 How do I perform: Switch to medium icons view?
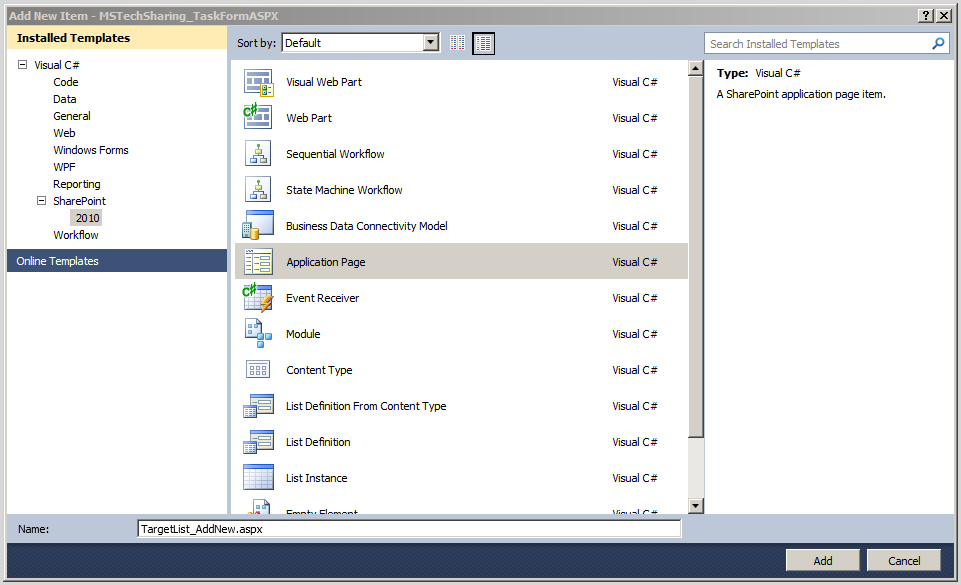(x=483, y=42)
